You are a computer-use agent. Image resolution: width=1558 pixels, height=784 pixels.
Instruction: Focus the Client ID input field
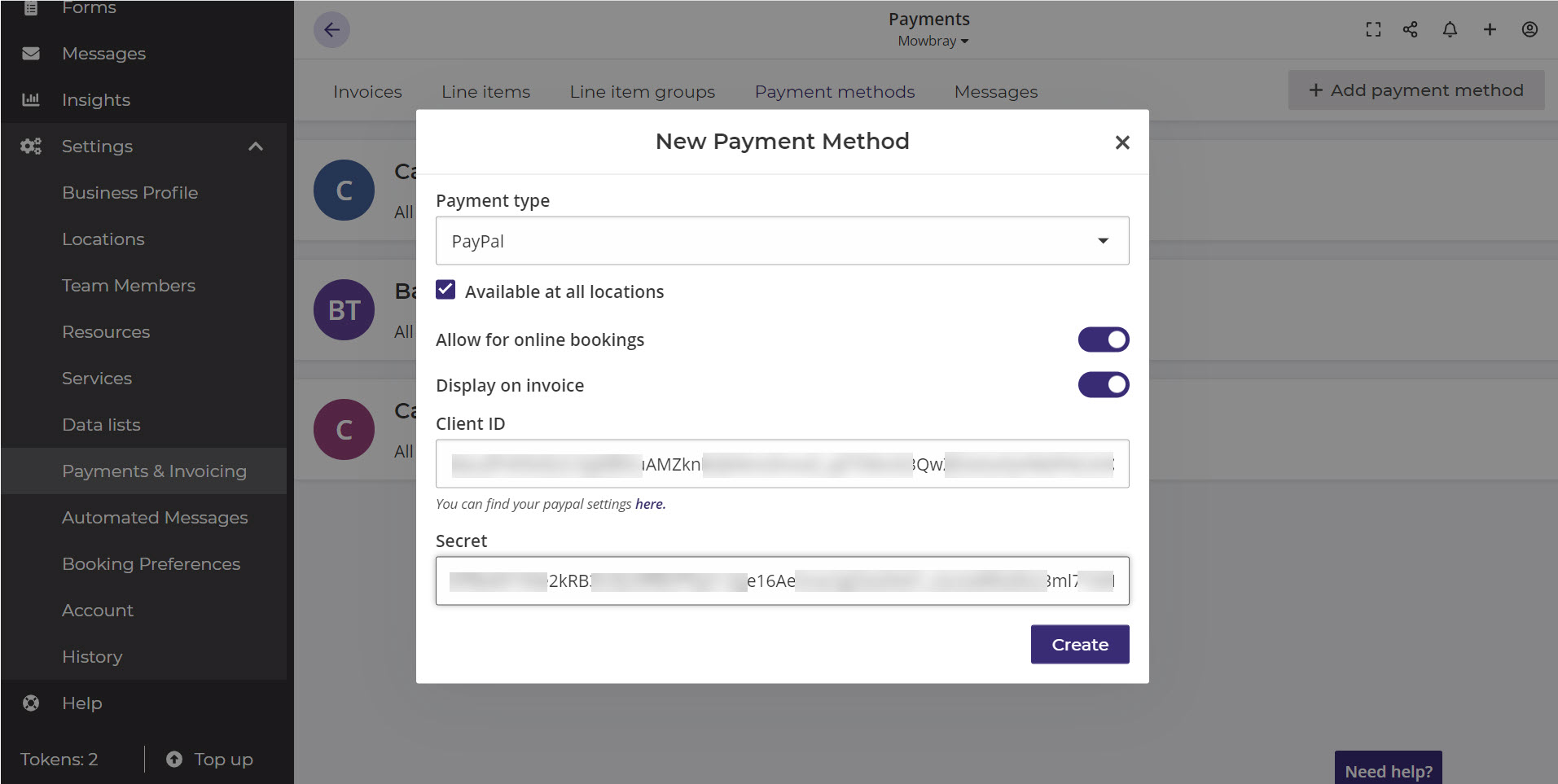[x=782, y=464]
